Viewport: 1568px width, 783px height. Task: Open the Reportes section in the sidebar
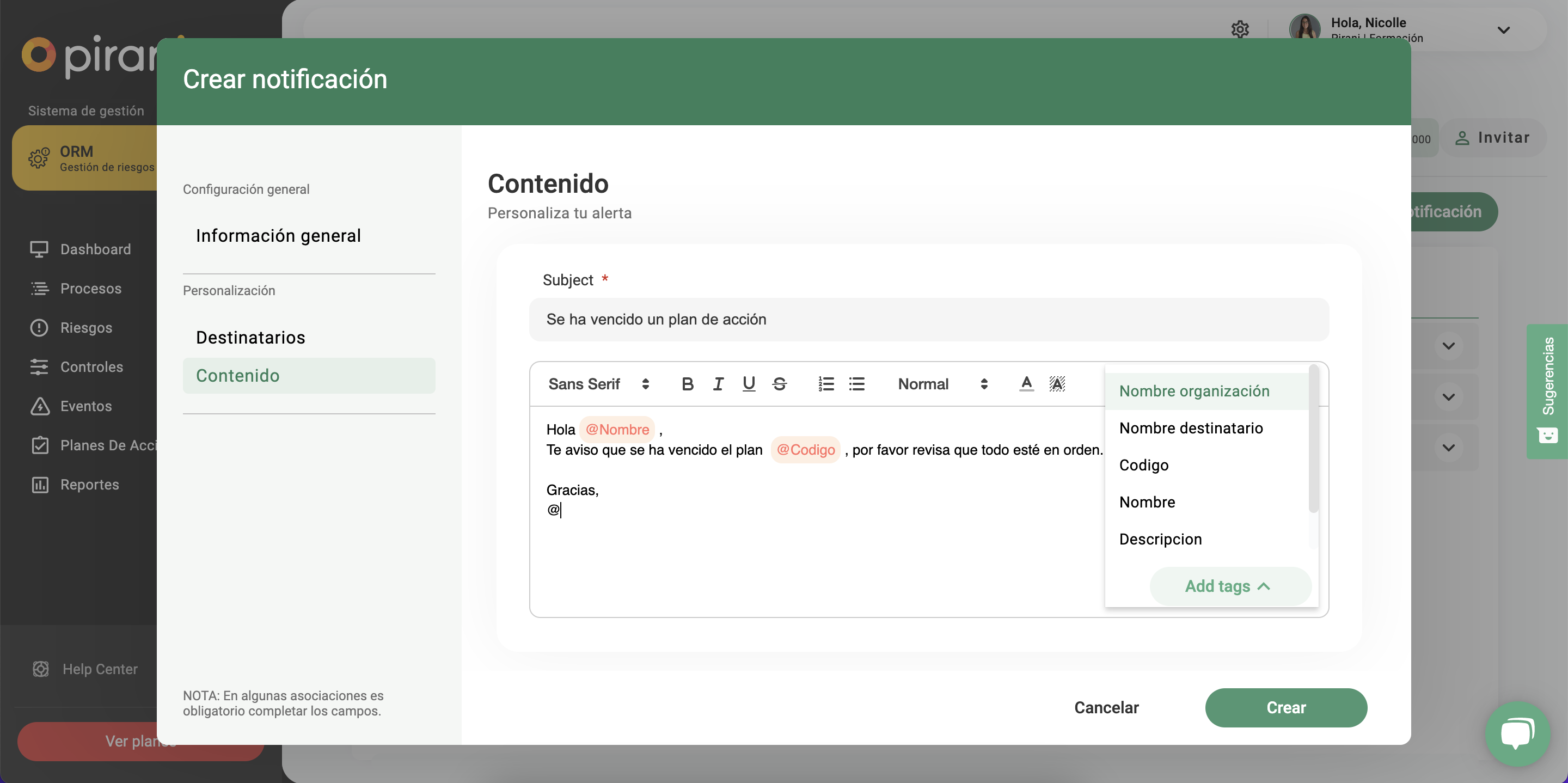pyautogui.click(x=89, y=484)
